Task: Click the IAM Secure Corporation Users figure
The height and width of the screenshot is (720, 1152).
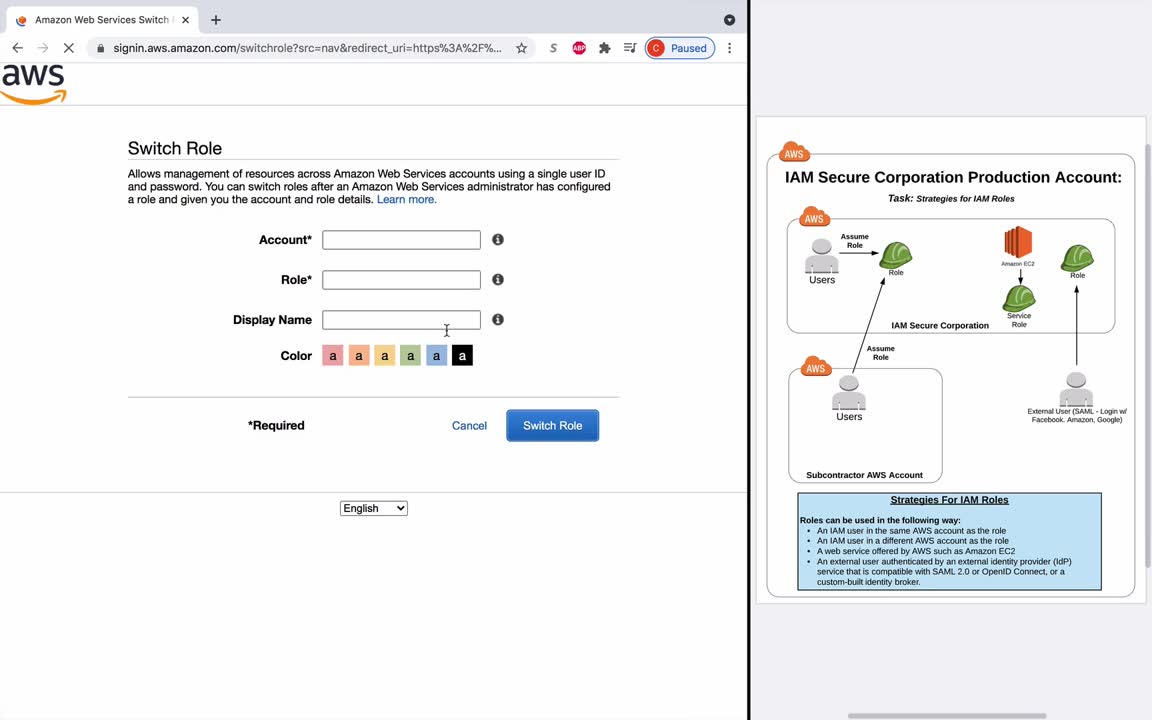Action: point(821,256)
